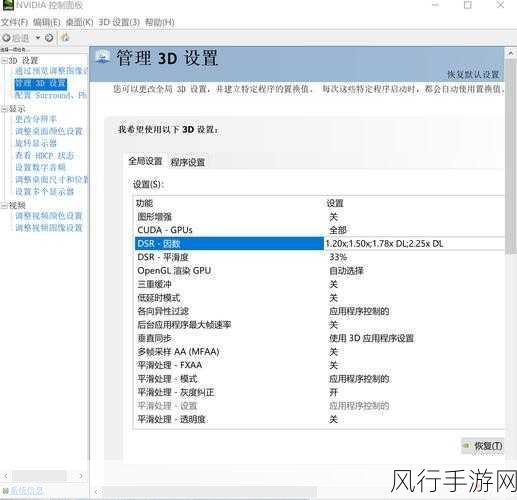Click the main pane vertical scrollbar thumb
The image size is (517, 500).
(510, 157)
